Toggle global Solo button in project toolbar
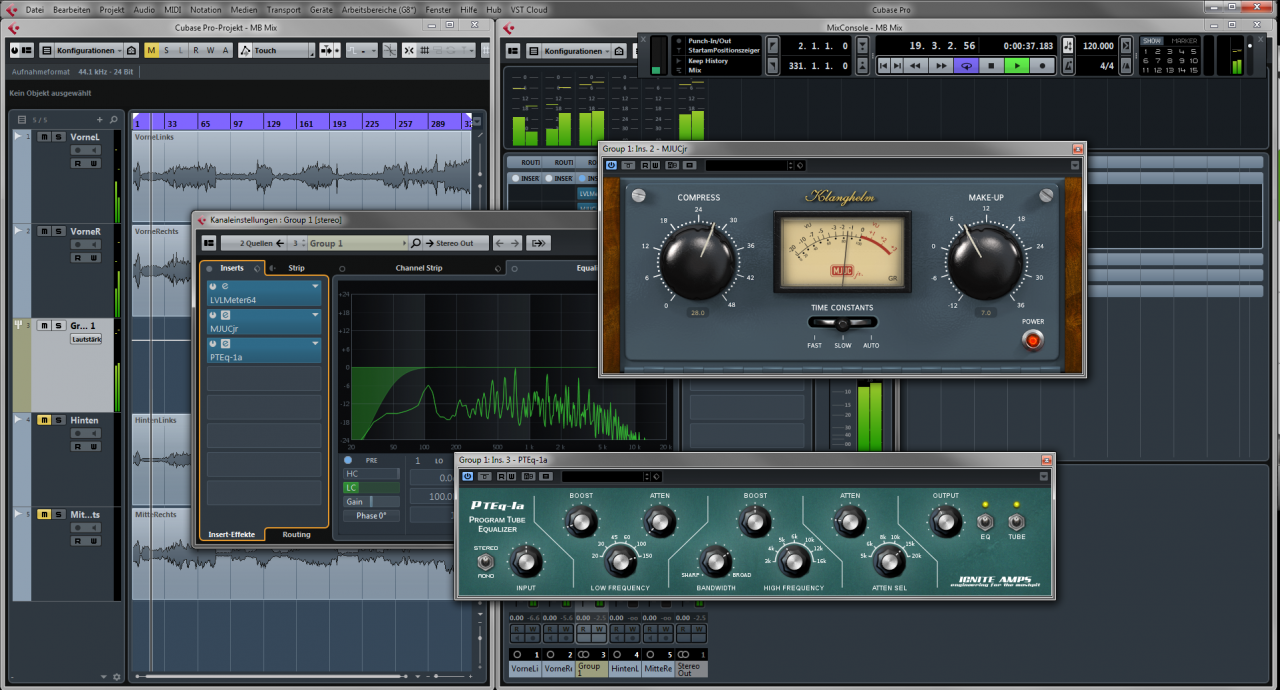This screenshot has width=1280, height=690. click(x=167, y=50)
